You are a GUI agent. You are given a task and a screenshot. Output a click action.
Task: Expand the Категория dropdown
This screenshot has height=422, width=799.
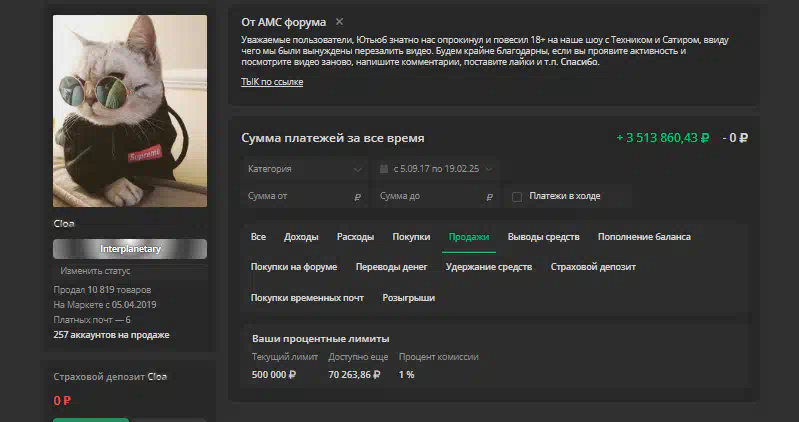click(x=304, y=169)
